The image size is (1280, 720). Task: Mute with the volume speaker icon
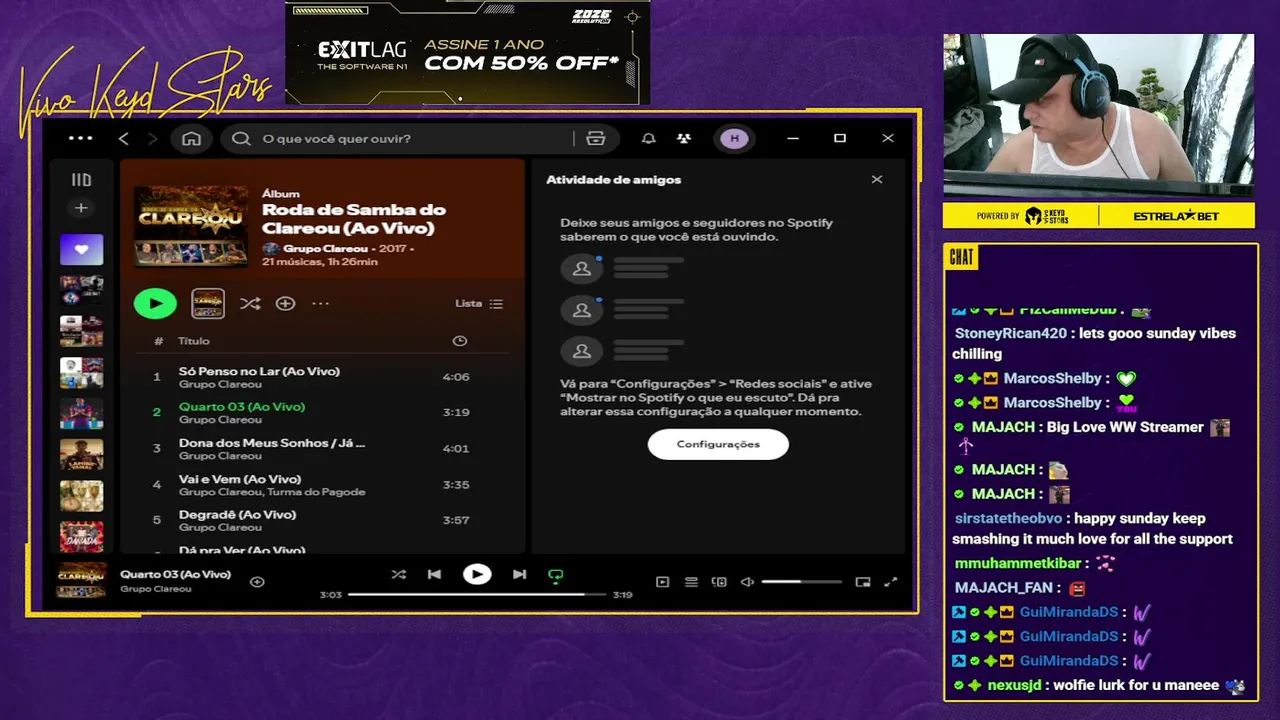pos(747,581)
